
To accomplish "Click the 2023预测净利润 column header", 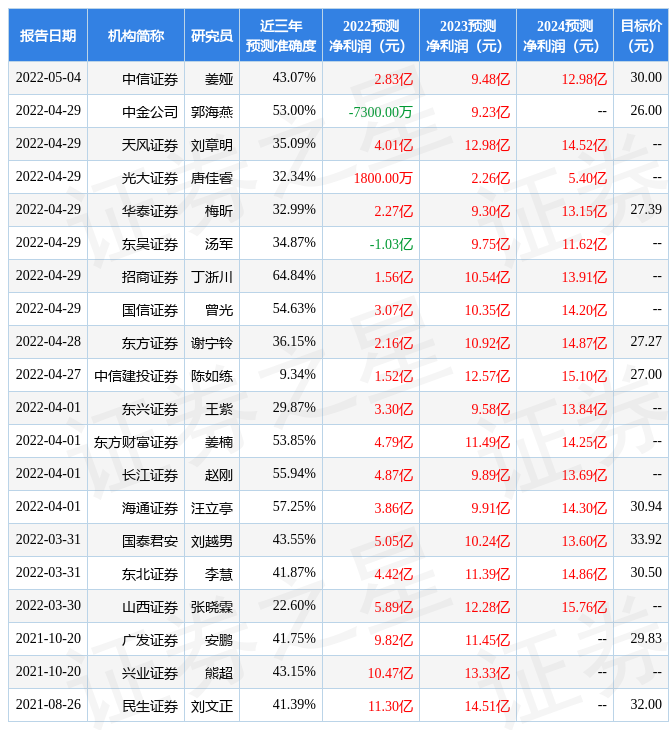I will 468,35.
